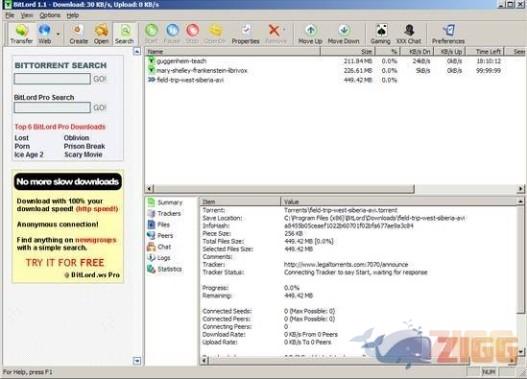Switch to the Statistics details tab
The height and width of the screenshot is (379, 527).
(x=165, y=269)
